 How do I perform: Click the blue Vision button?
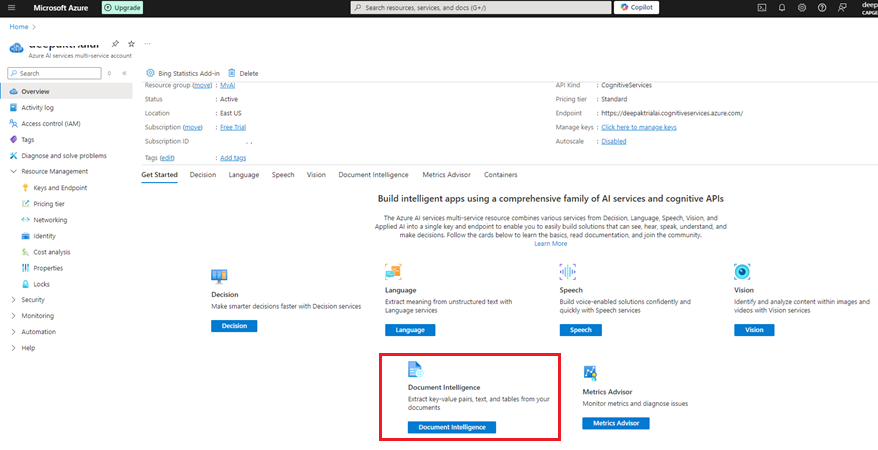pos(754,330)
